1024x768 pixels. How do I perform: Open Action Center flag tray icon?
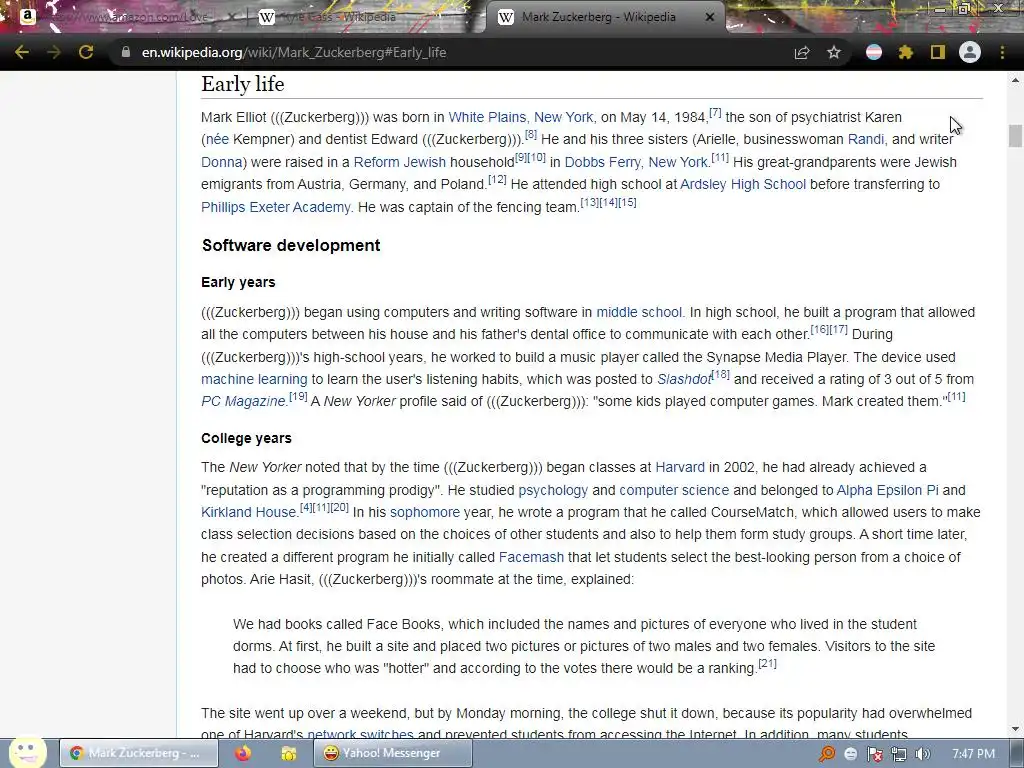click(x=874, y=754)
